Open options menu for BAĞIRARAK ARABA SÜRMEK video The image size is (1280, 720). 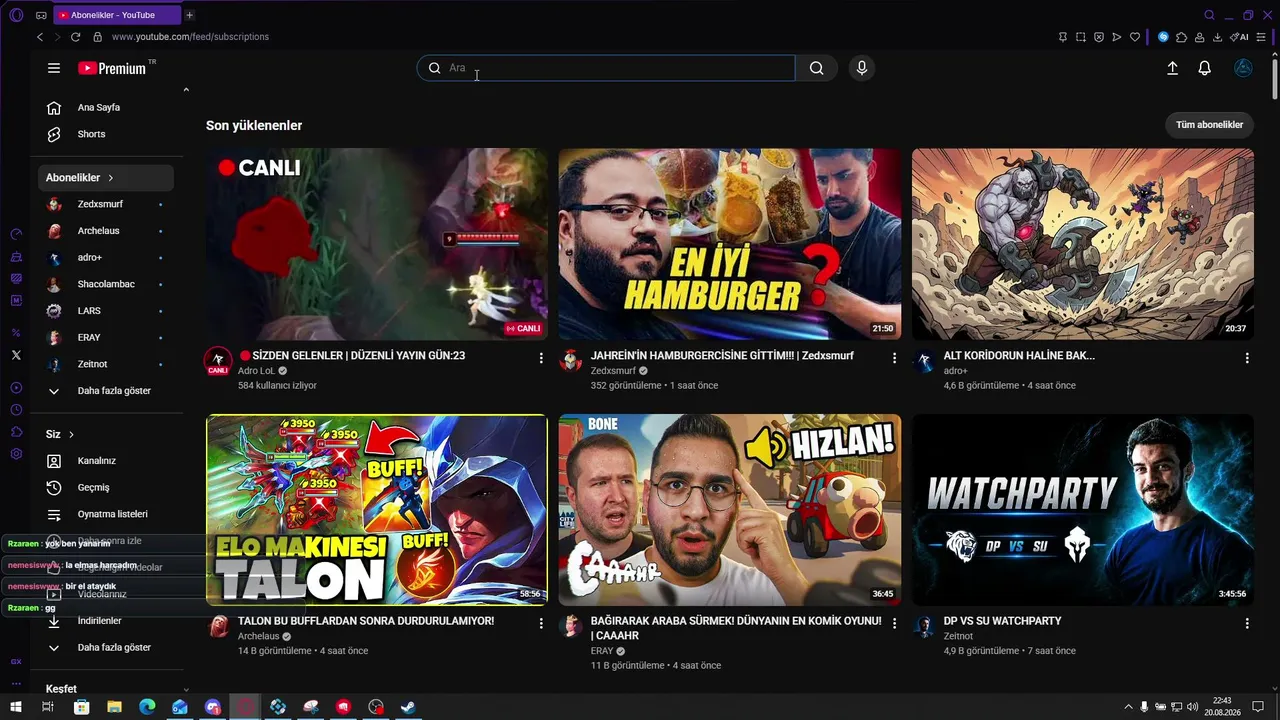click(x=895, y=623)
